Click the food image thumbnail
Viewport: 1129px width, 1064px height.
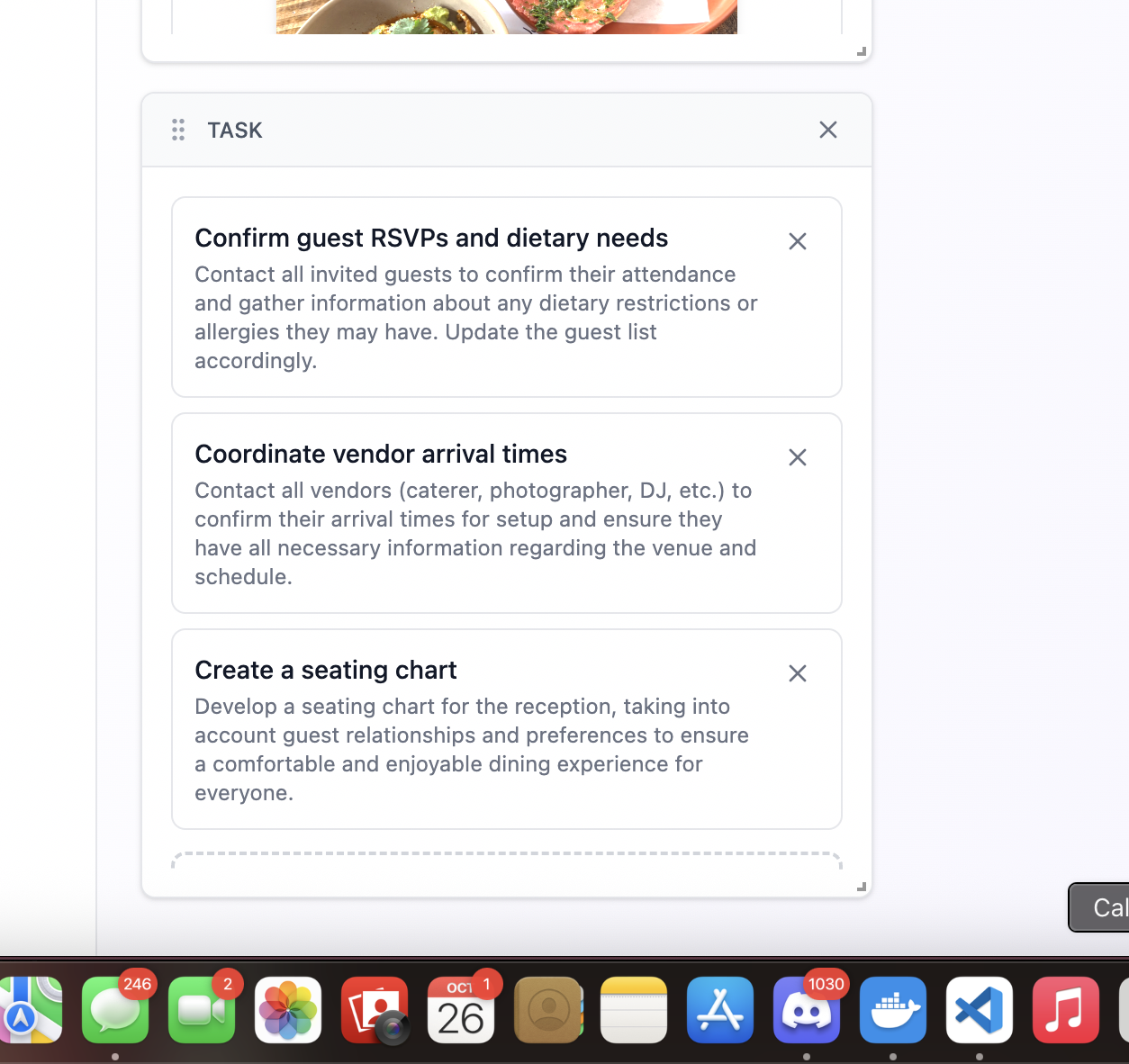(x=507, y=16)
